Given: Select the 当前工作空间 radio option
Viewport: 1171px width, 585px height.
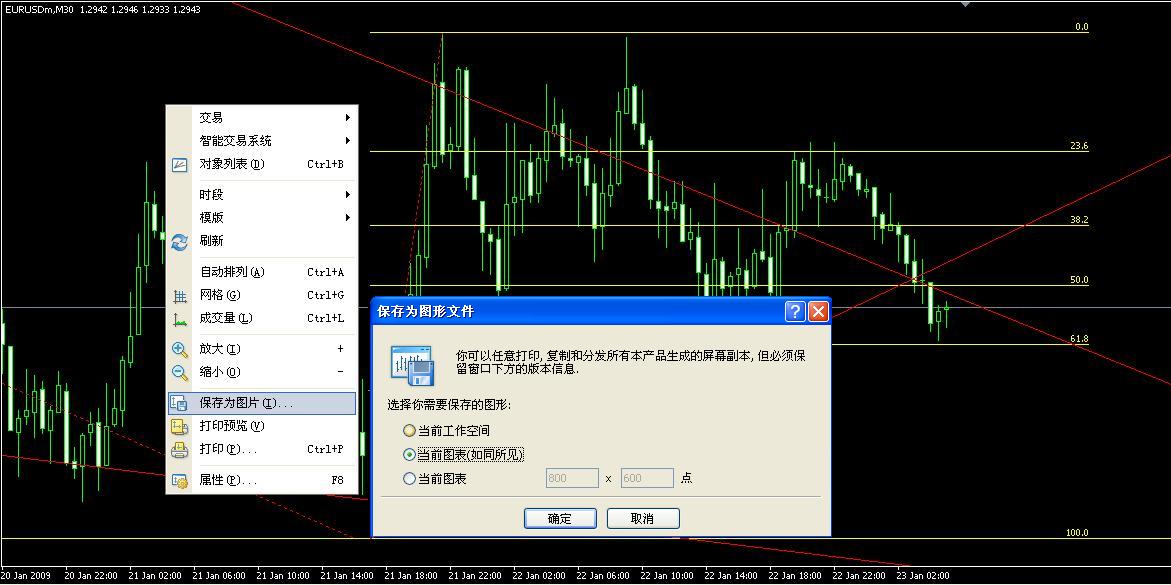Looking at the screenshot, I should point(409,431).
